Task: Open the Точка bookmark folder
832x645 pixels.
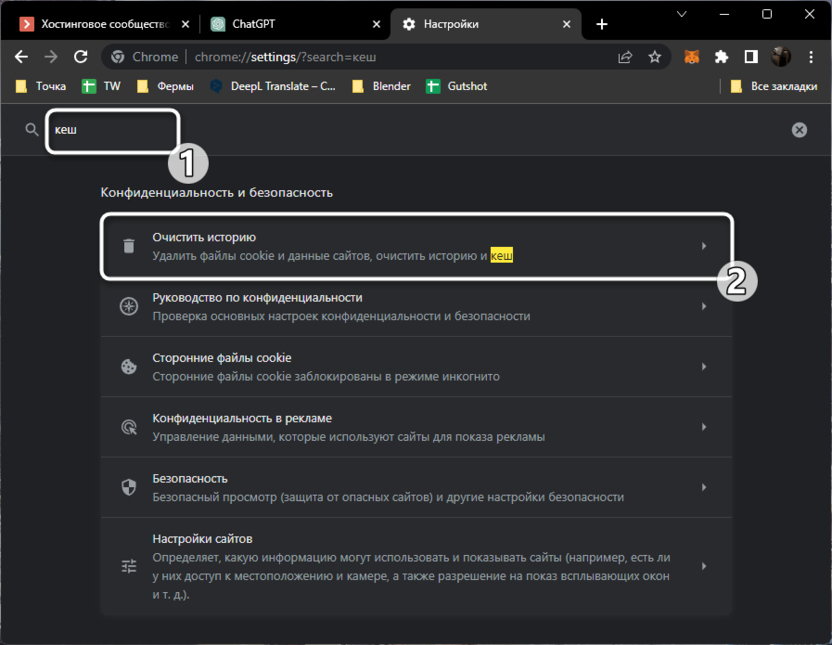Action: point(41,86)
